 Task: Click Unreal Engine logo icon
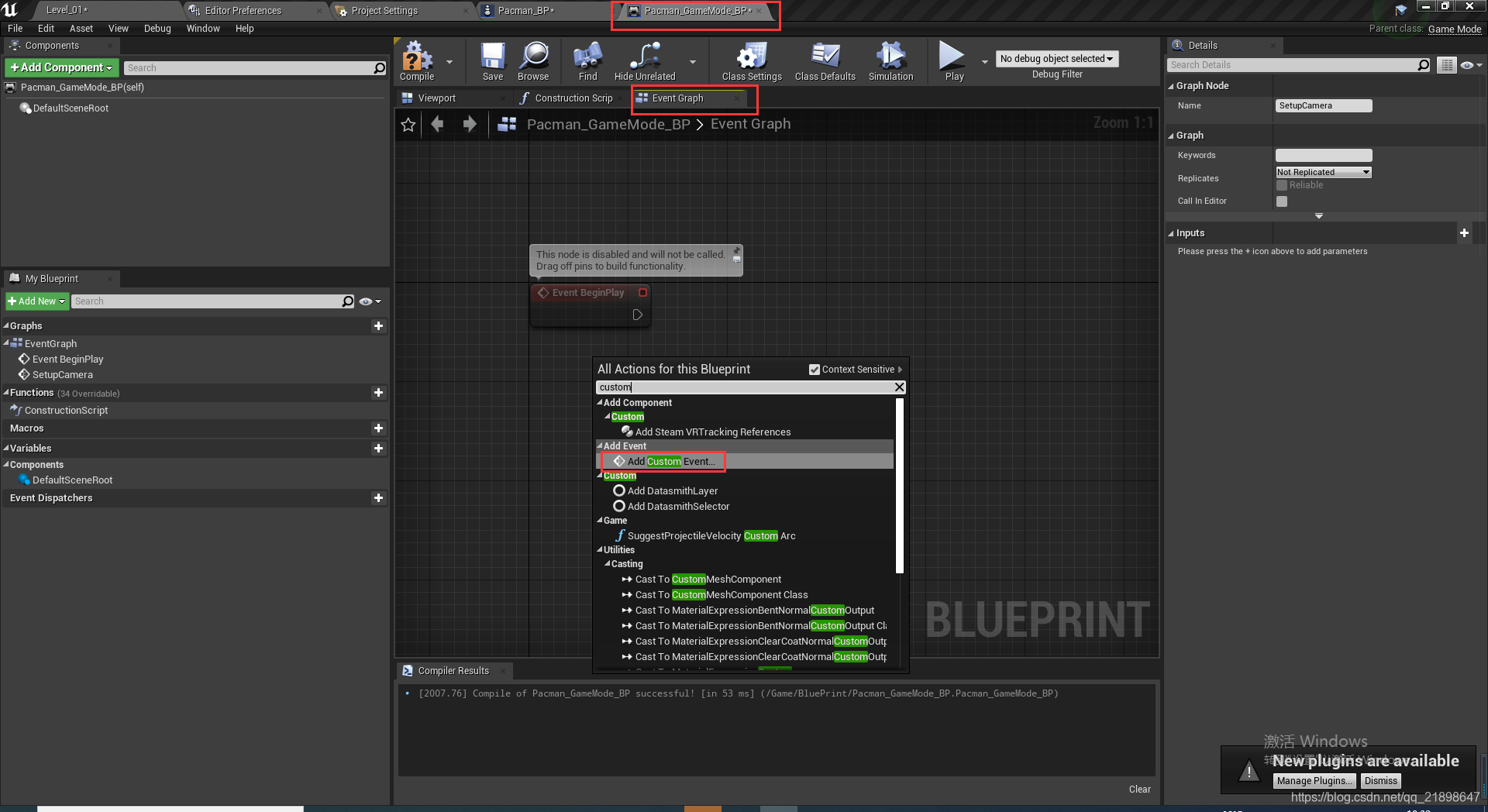10,9
